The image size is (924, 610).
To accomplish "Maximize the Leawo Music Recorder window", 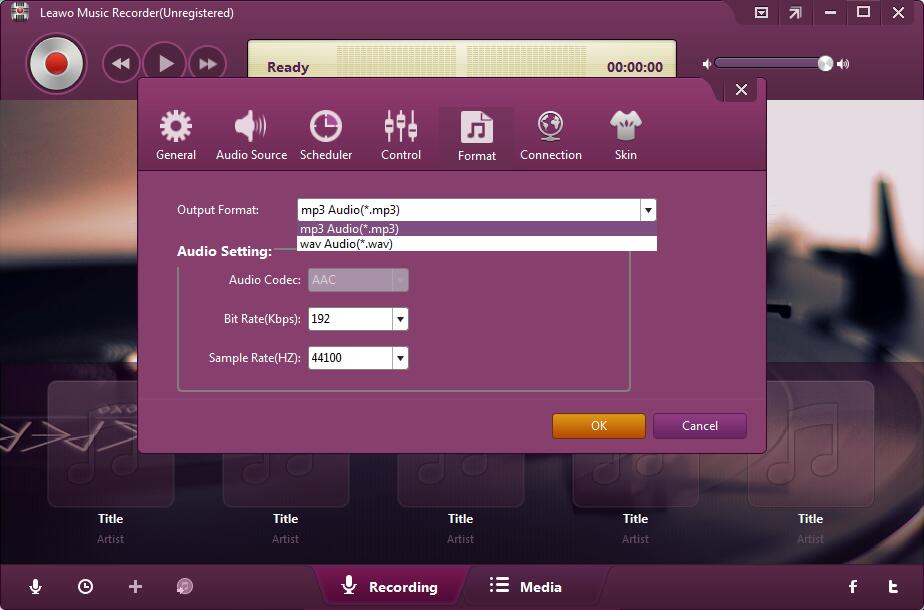I will (863, 12).
